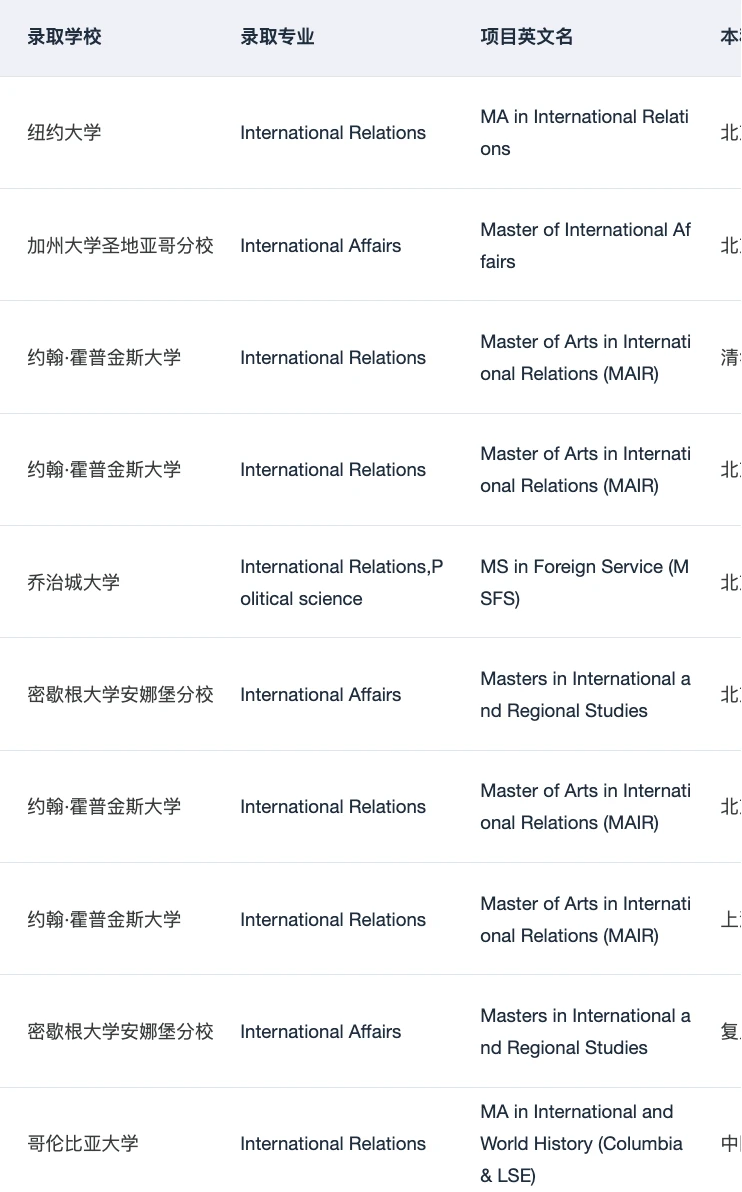Image resolution: width=742 pixels, height=1192 pixels.
Task: Click the 录取专业 column header
Action: click(x=277, y=36)
